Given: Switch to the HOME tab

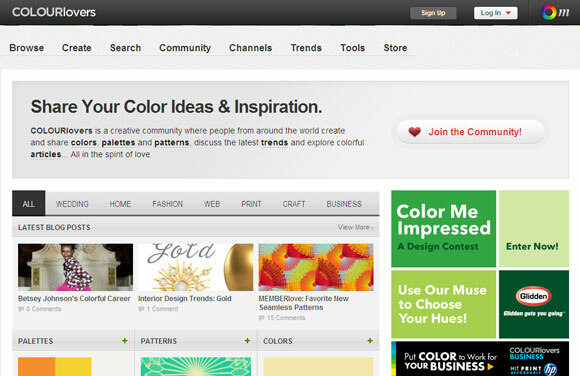Looking at the screenshot, I should pyautogui.click(x=120, y=204).
